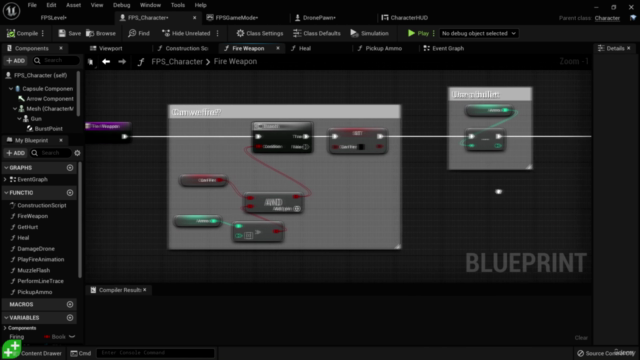Collapse the GRAPHS section
This screenshot has width=640, height=360.
6,168
